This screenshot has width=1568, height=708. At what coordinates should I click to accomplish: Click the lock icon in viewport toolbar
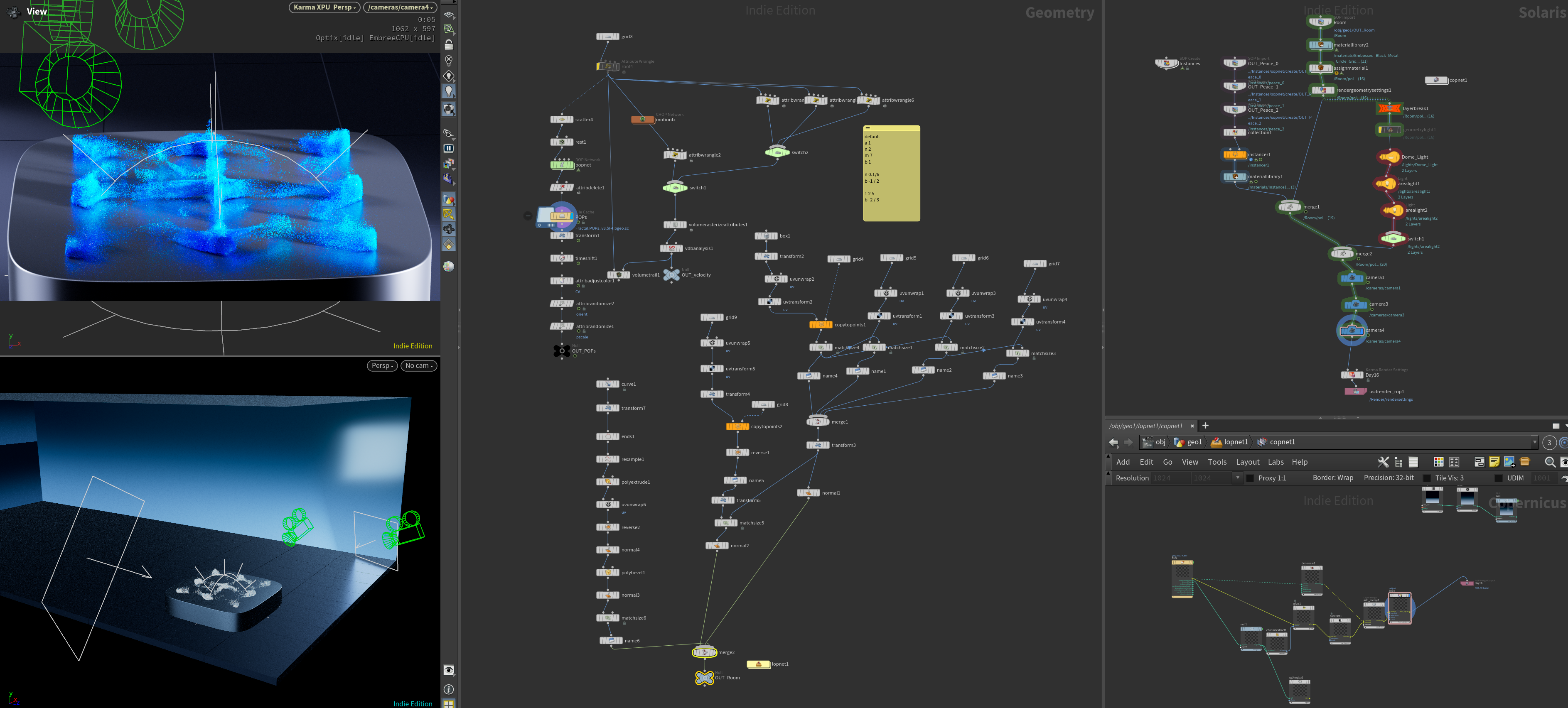click(x=449, y=44)
